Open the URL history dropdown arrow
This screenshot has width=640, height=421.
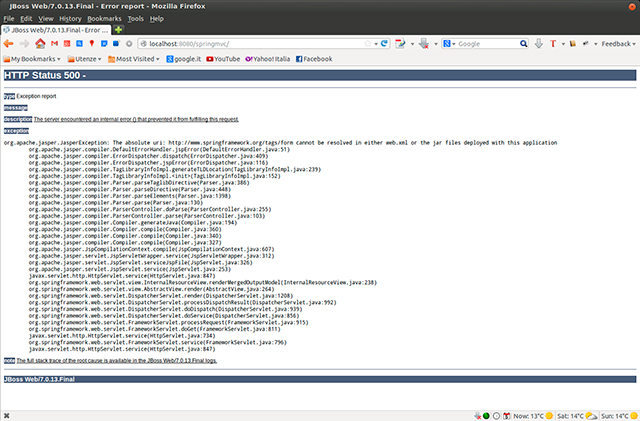(376, 44)
